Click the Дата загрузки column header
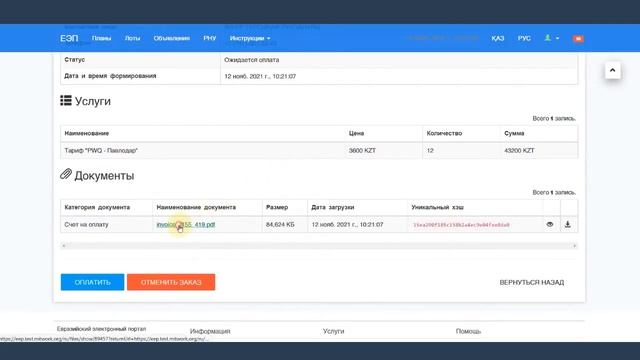Image resolution: width=640 pixels, height=360 pixels. (x=333, y=207)
